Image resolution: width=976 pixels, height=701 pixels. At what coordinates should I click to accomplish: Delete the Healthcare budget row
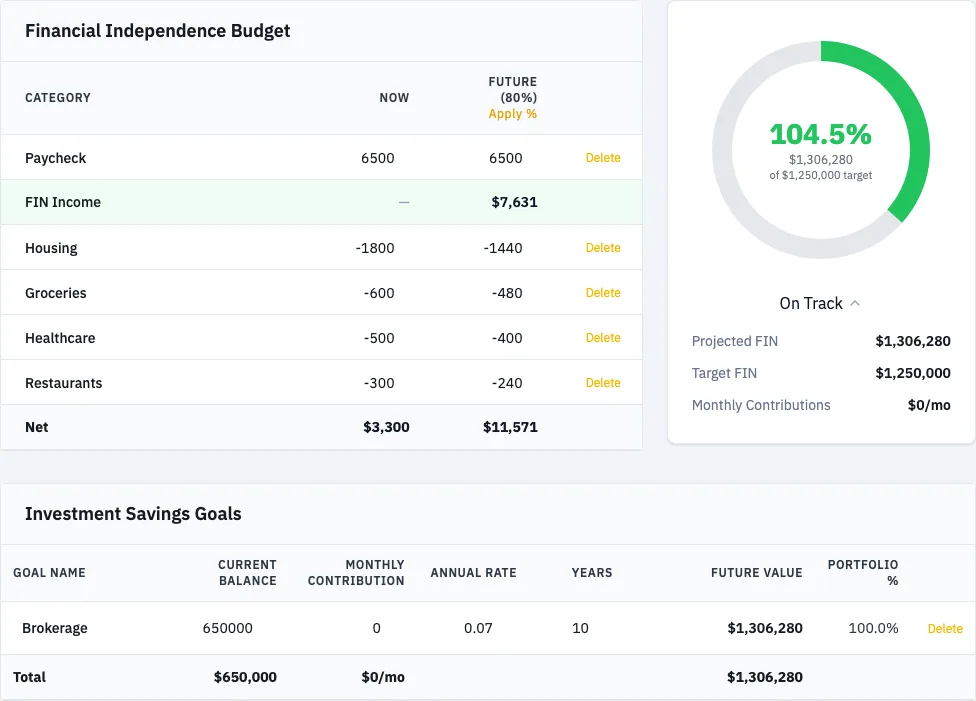click(603, 337)
